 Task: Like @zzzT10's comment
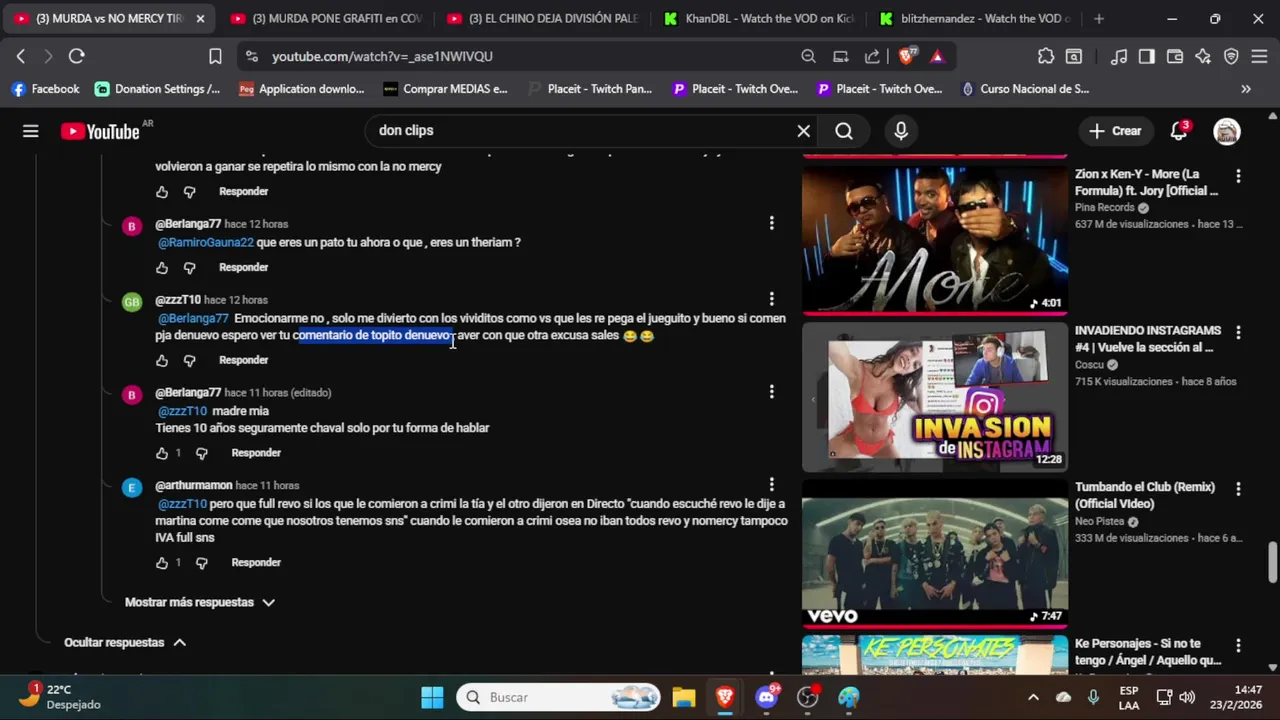click(162, 360)
